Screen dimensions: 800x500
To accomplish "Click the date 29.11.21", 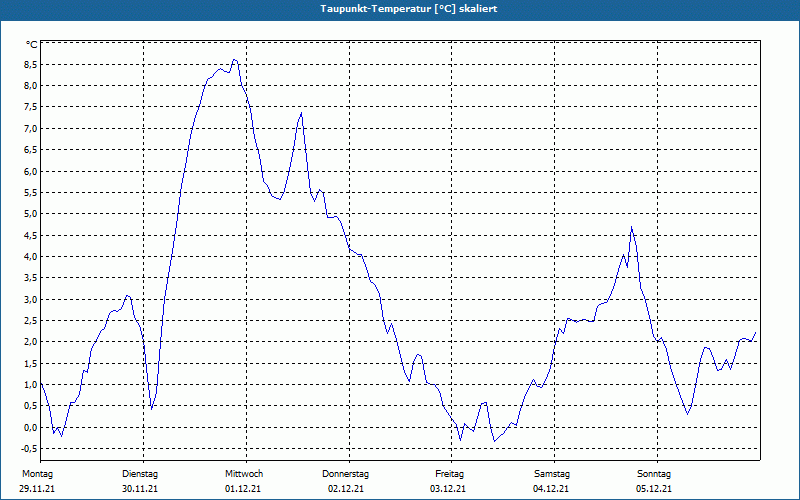I will click(x=37, y=489).
